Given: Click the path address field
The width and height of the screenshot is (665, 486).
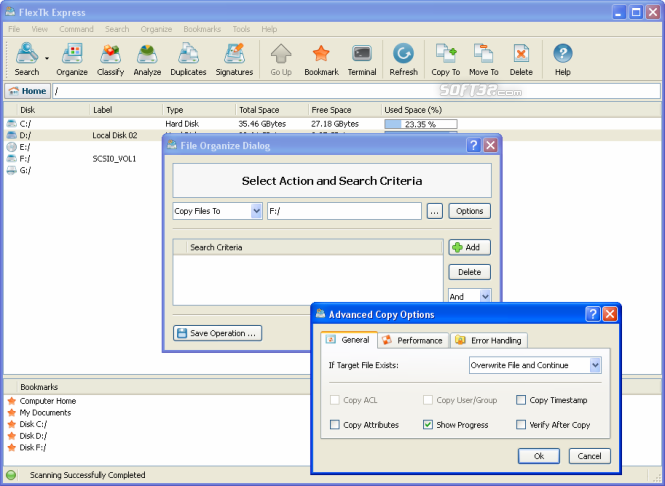Looking at the screenshot, I should click(x=356, y=91).
